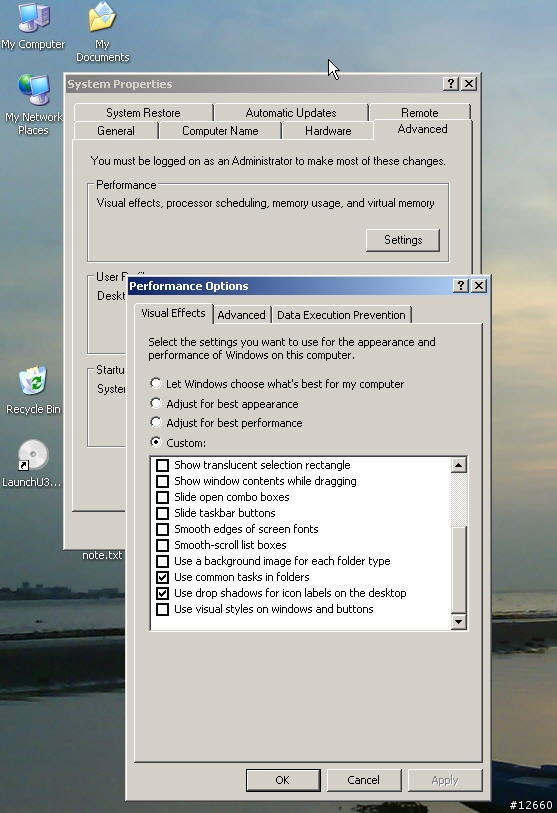557x813 pixels.
Task: Select Let Windows choose what's best option
Action: click(156, 383)
